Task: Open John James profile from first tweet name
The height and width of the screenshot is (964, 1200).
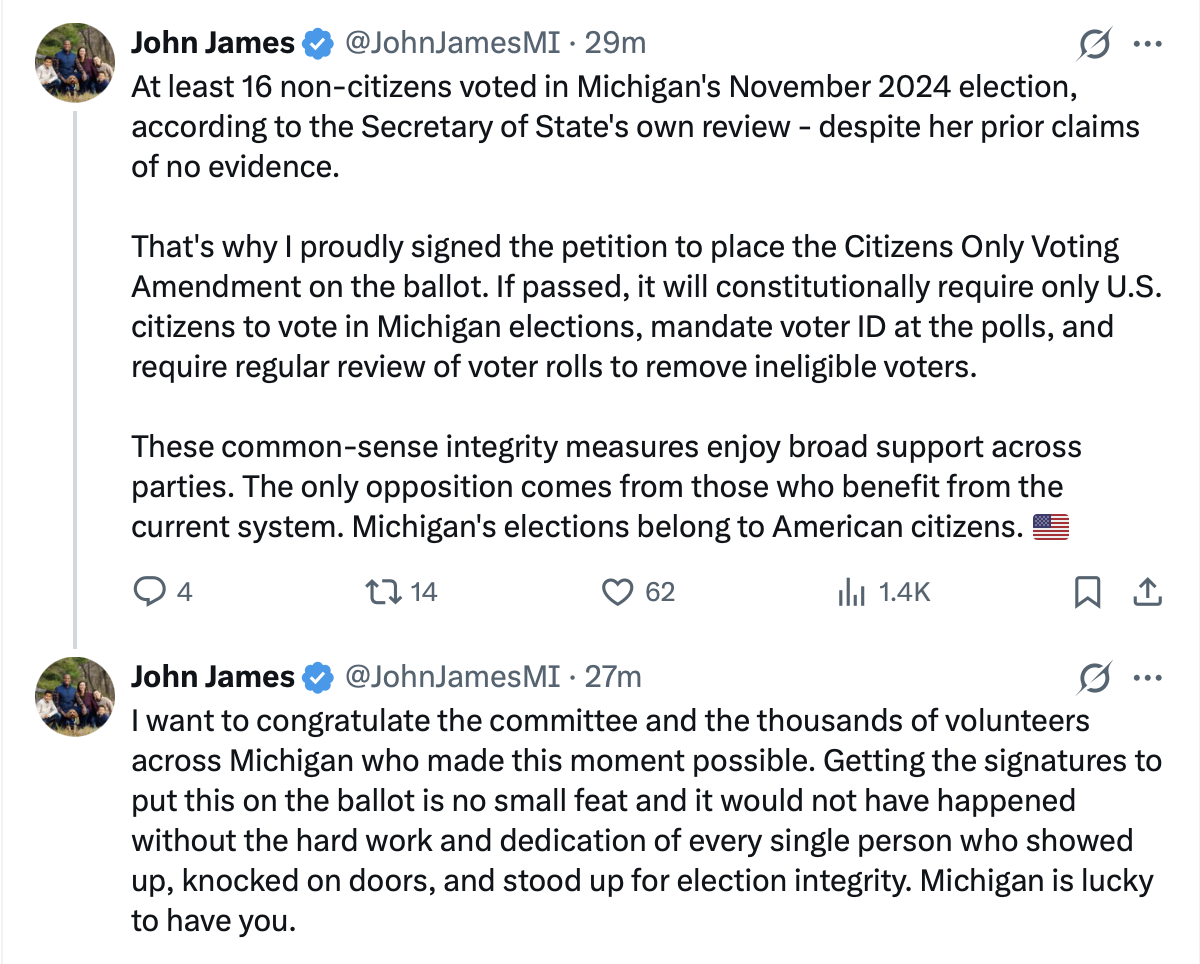Action: (x=213, y=43)
